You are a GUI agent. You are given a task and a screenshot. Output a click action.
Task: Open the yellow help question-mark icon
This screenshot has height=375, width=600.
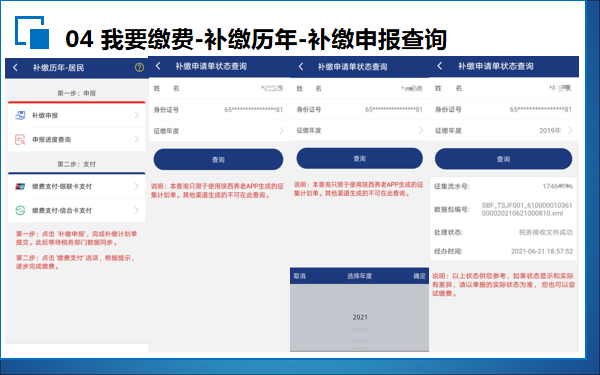point(139,68)
